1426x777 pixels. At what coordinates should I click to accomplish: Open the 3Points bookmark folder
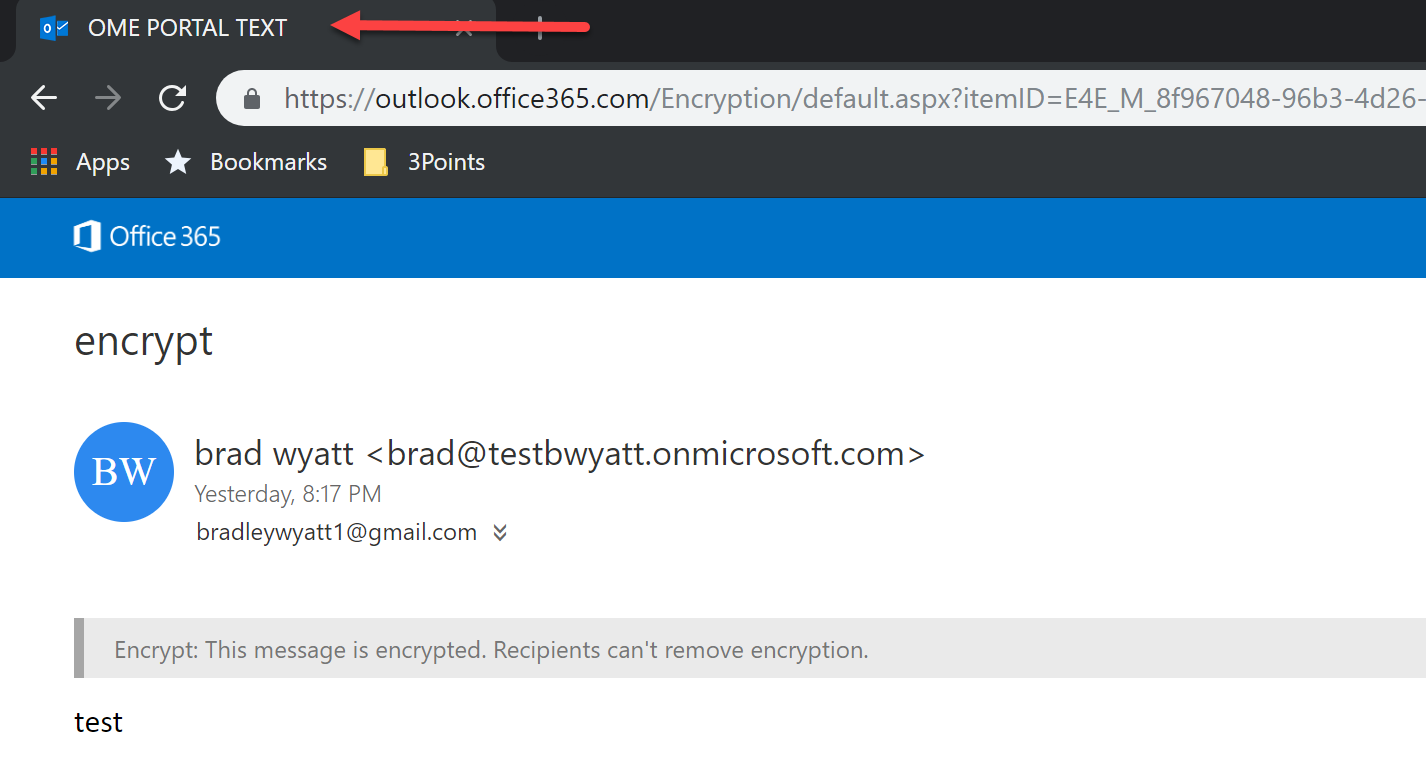point(424,162)
